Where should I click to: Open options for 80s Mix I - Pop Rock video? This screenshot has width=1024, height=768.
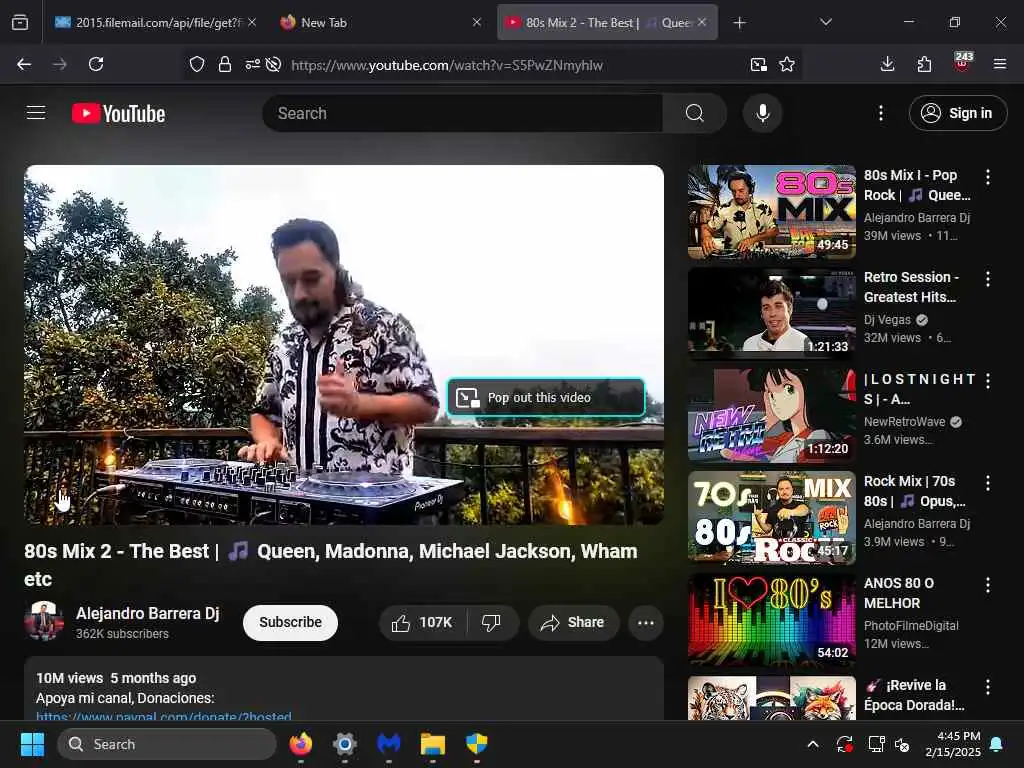(987, 176)
